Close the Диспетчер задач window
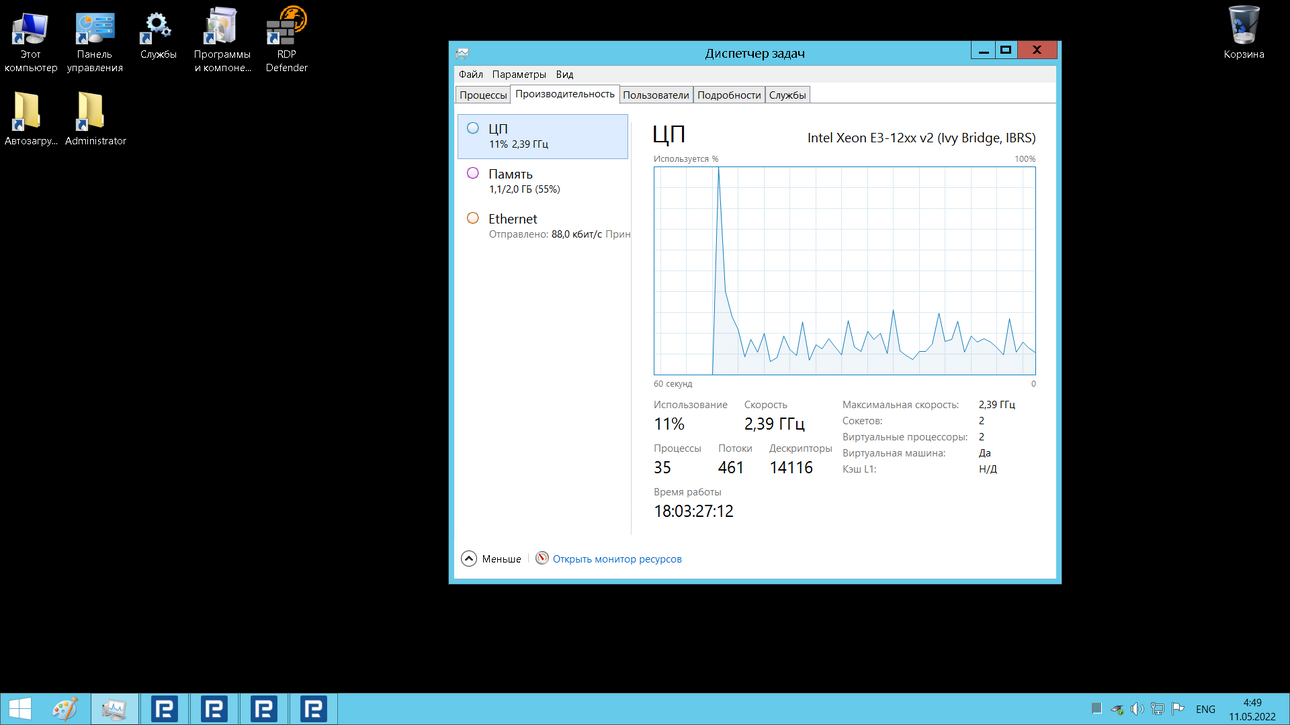Viewport: 1290px width, 725px height. point(1037,50)
